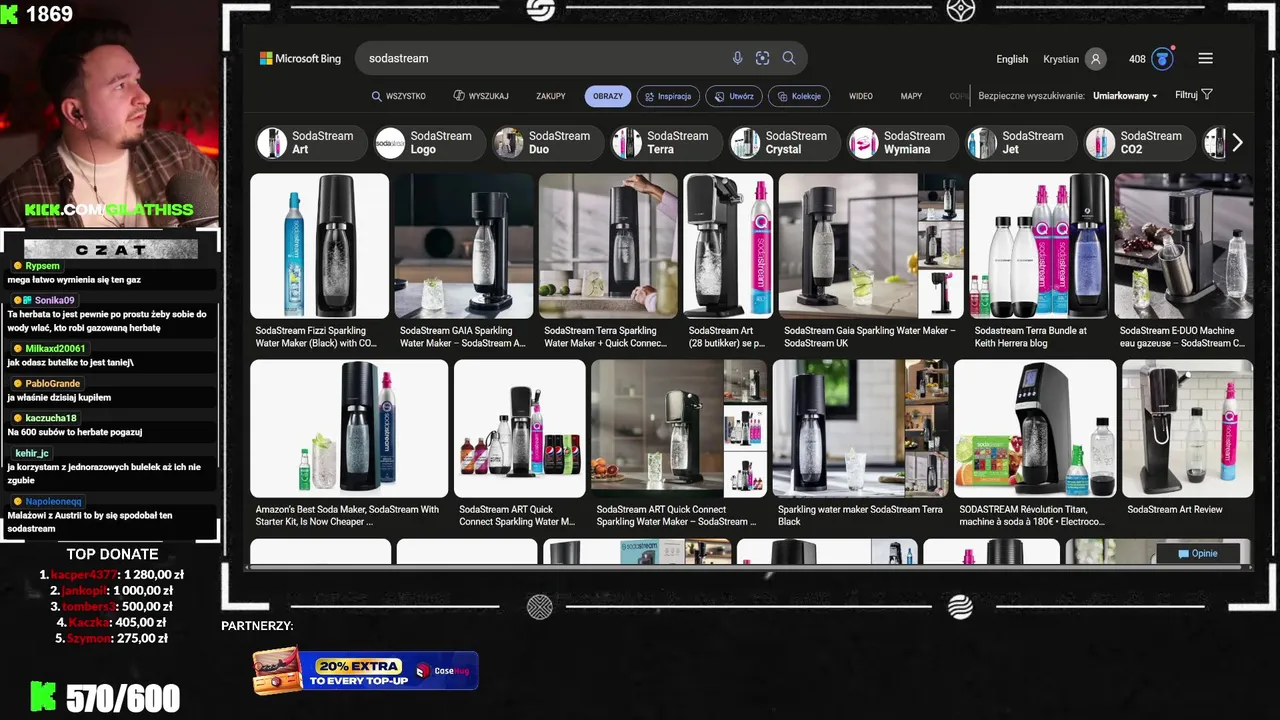Open the ZAKUPY tab

click(x=551, y=96)
